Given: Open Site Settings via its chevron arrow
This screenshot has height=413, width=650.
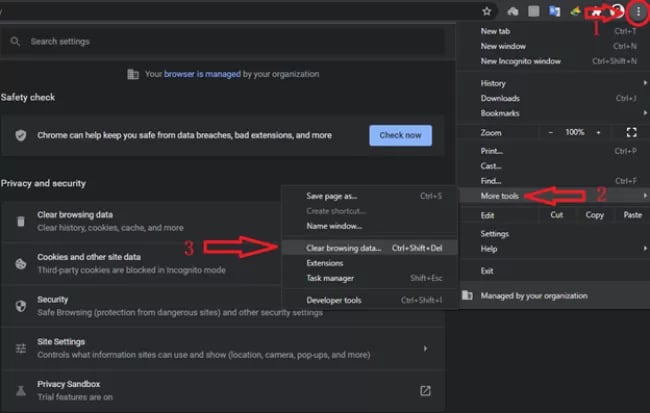Looking at the screenshot, I should 425,348.
